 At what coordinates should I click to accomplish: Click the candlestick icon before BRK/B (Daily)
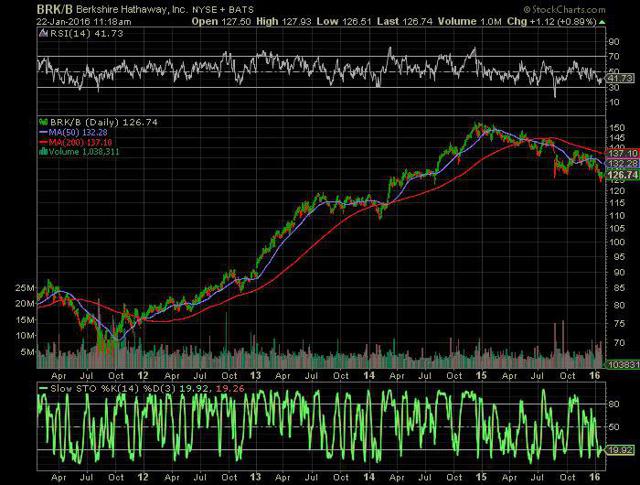click(x=43, y=122)
